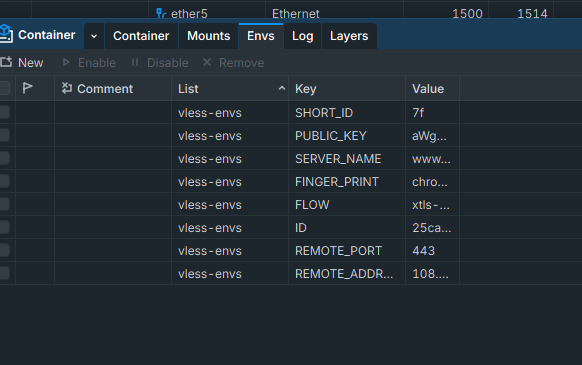
Task: Check the ID row checkbox
Action: click(x=5, y=227)
